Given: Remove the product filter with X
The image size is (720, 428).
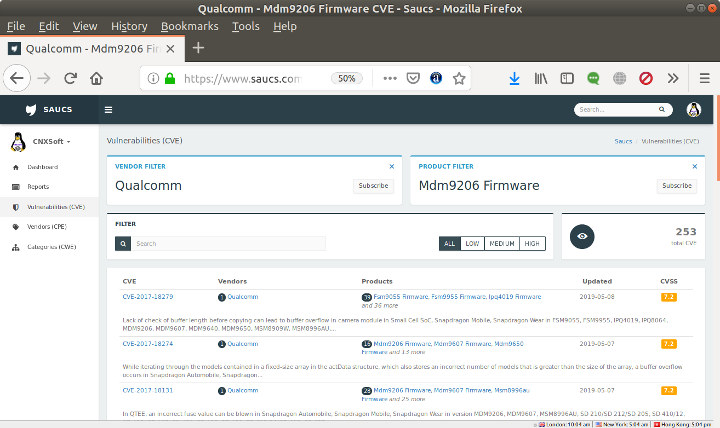Looking at the screenshot, I should point(695,166).
